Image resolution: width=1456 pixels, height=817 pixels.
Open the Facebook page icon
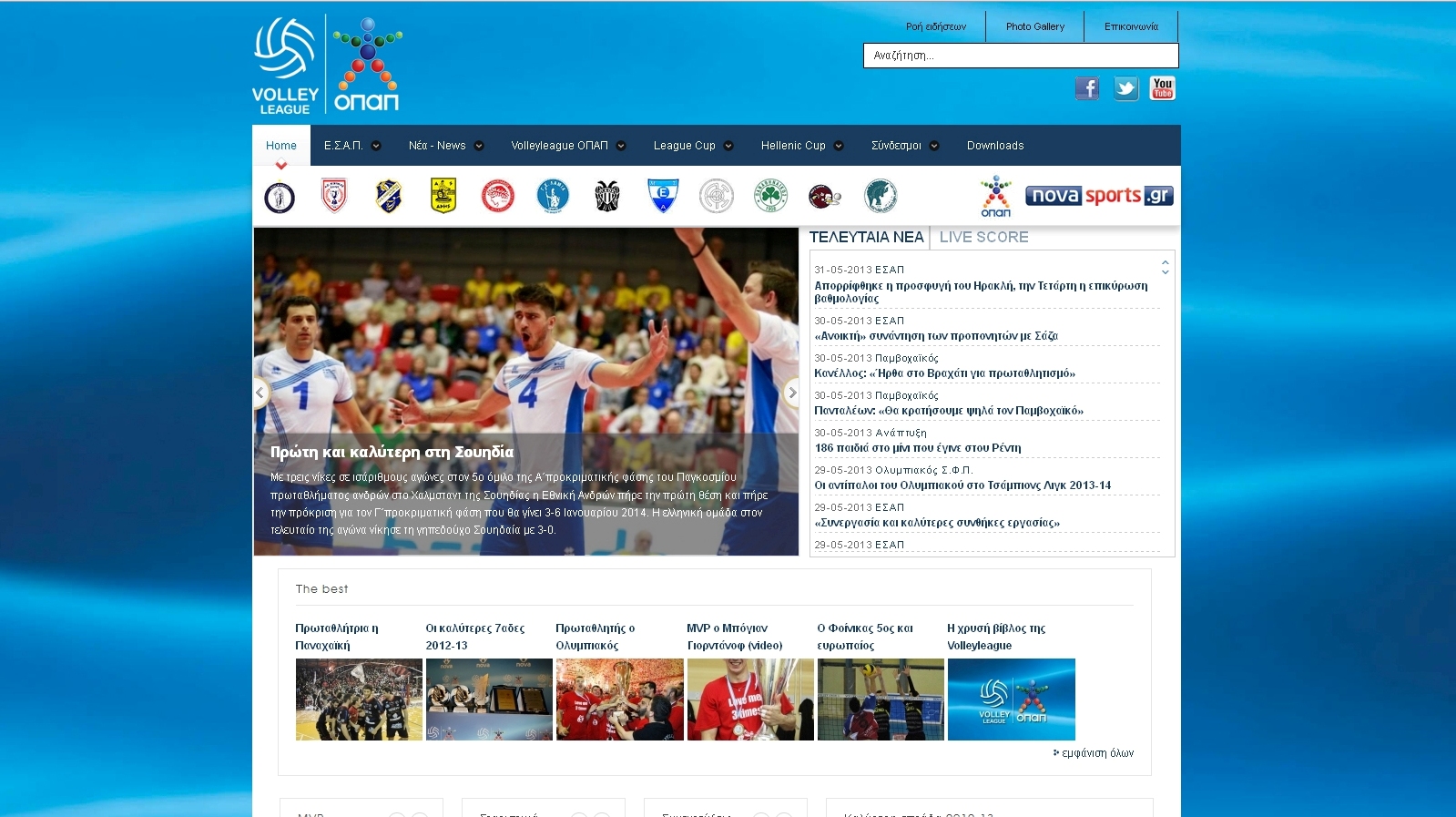(1087, 88)
